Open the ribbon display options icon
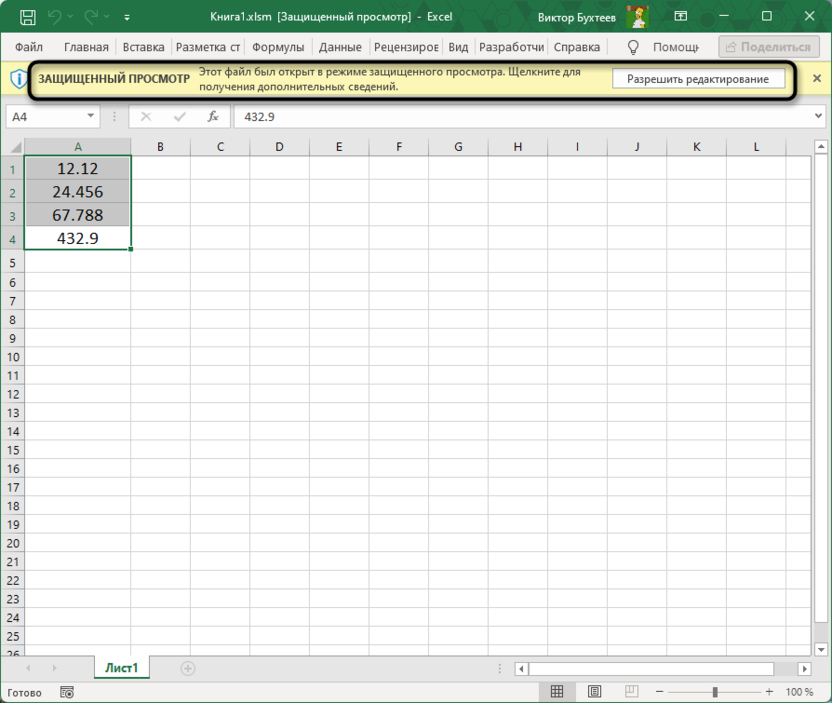The height and width of the screenshot is (703, 832). (x=681, y=17)
